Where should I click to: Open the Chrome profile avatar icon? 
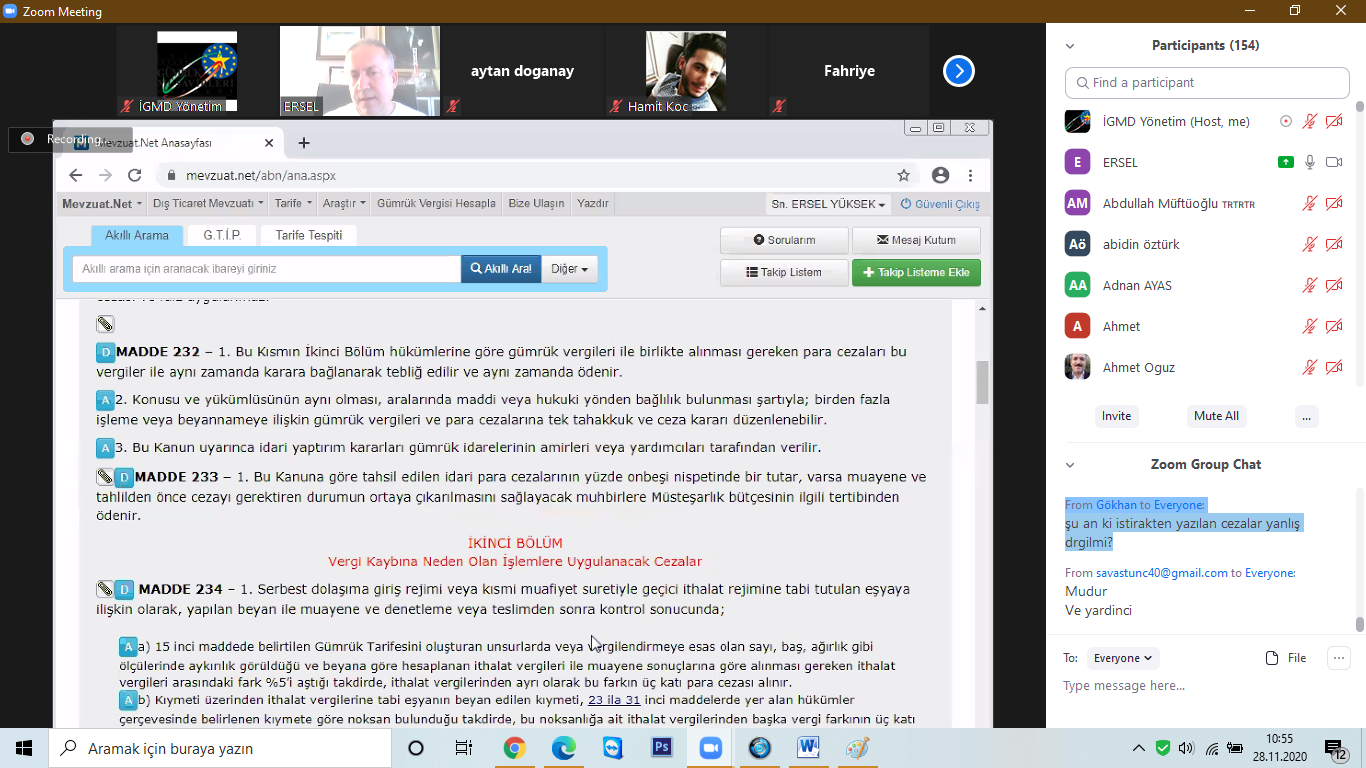940,175
